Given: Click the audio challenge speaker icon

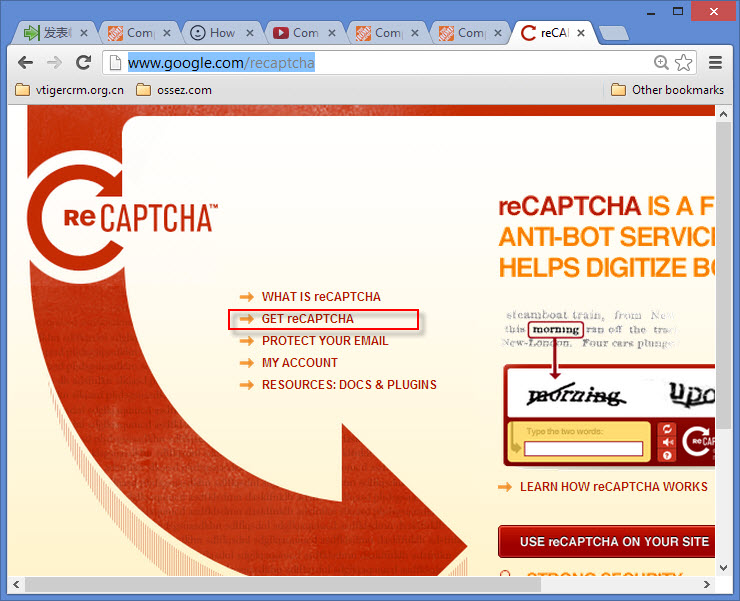Looking at the screenshot, I should [x=667, y=442].
